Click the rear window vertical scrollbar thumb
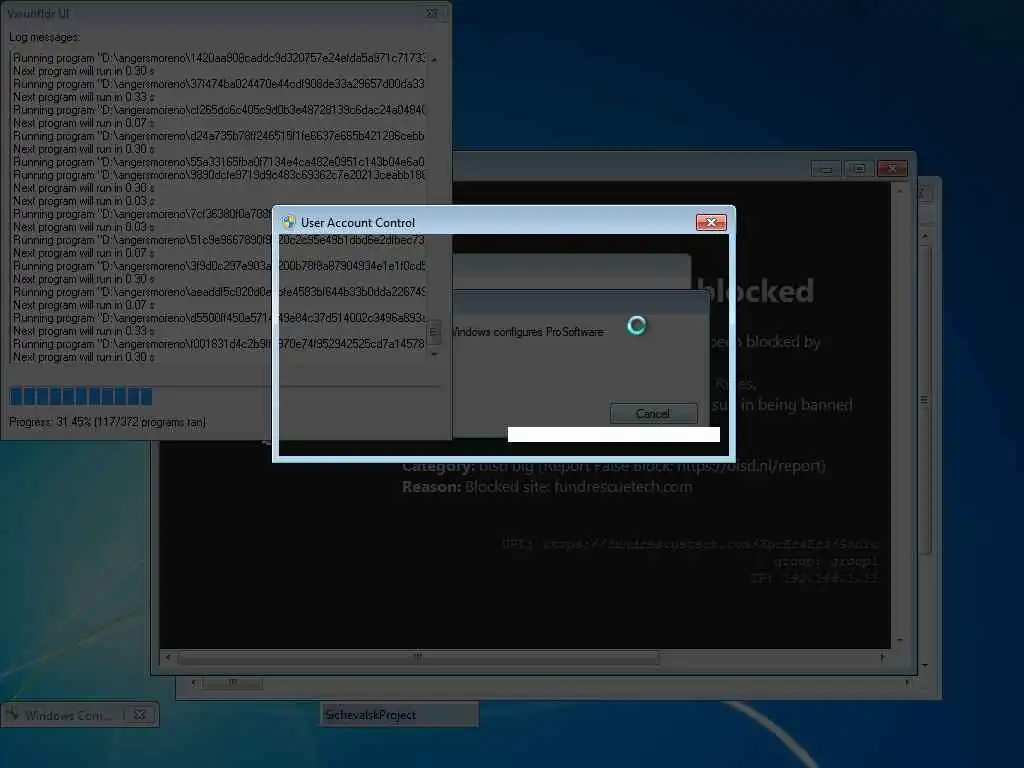The height and width of the screenshot is (768, 1024). [925, 400]
